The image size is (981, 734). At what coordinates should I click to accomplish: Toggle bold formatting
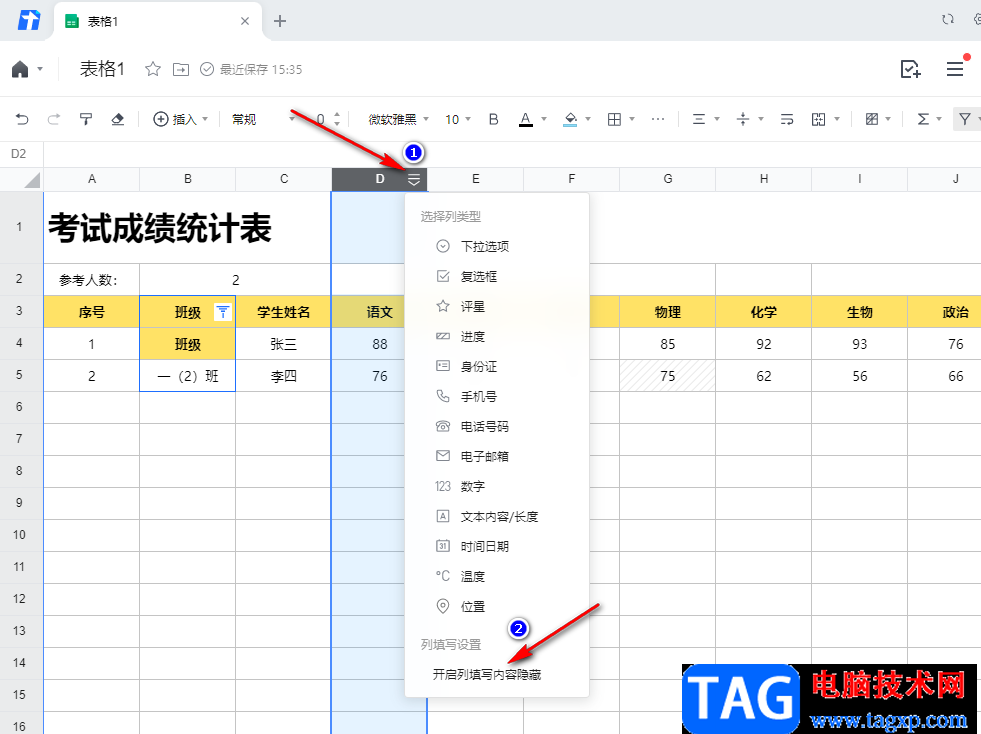point(494,119)
